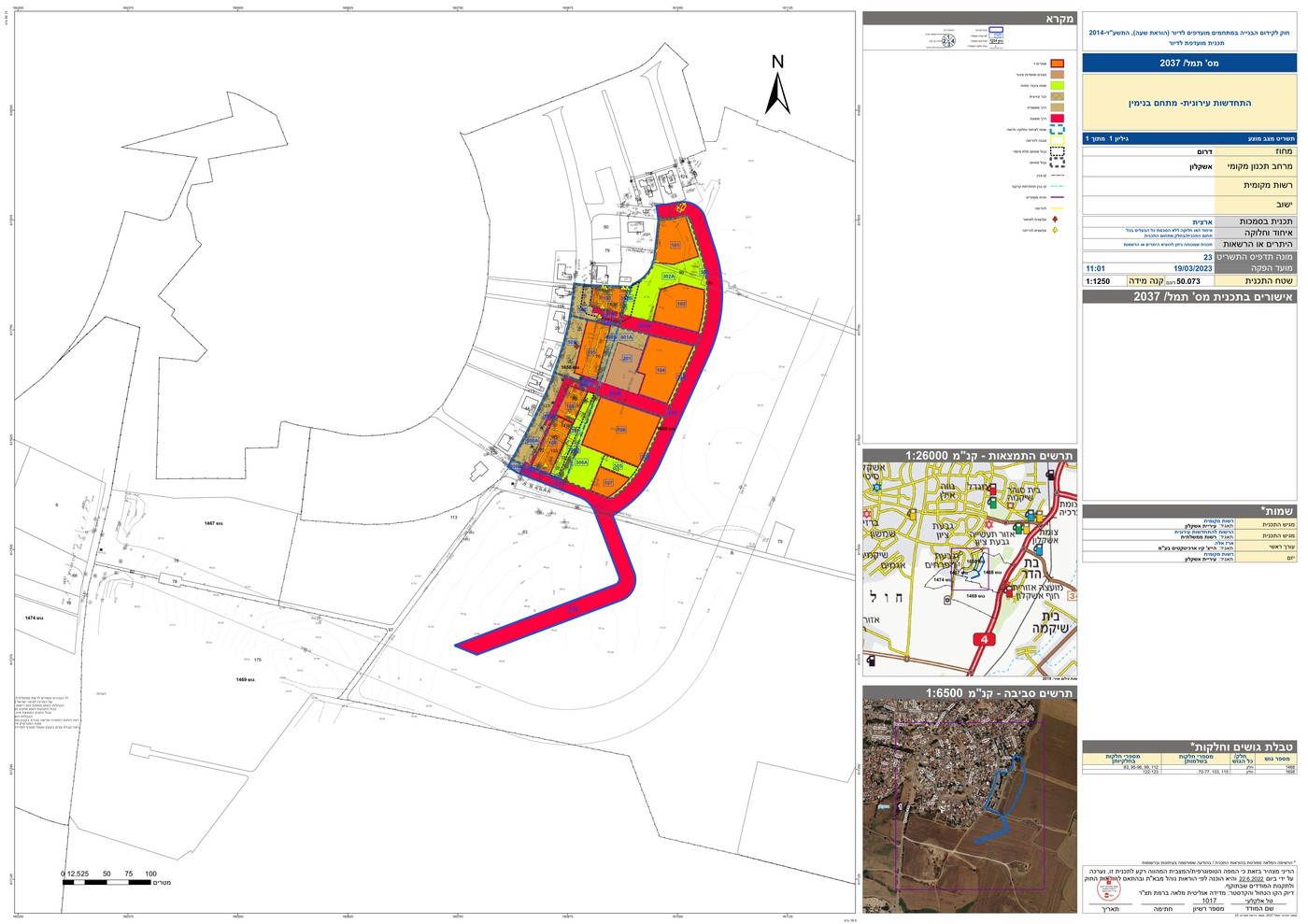Select the red proposed road legend swatch

(1058, 119)
